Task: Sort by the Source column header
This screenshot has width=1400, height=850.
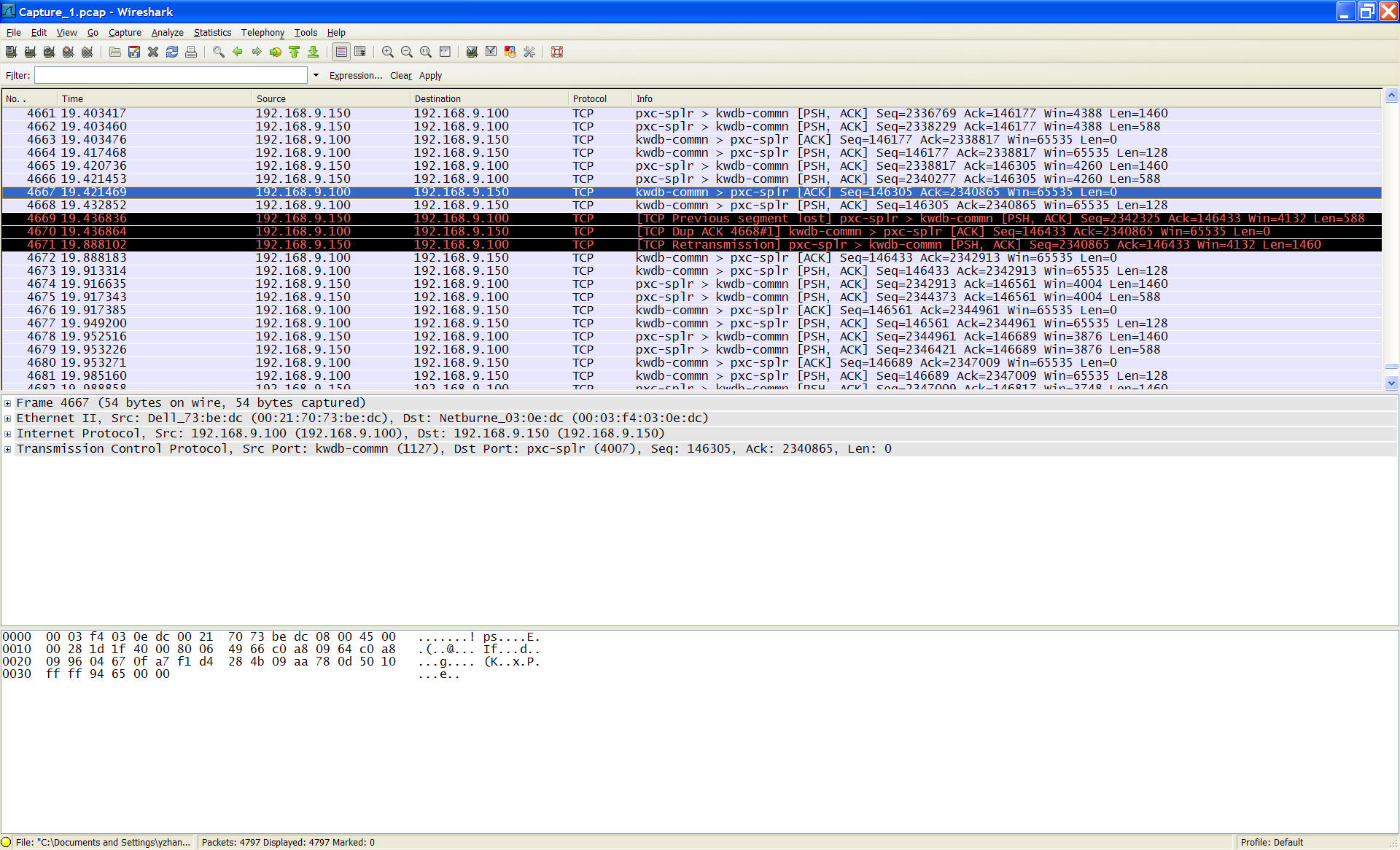Action: (x=331, y=98)
